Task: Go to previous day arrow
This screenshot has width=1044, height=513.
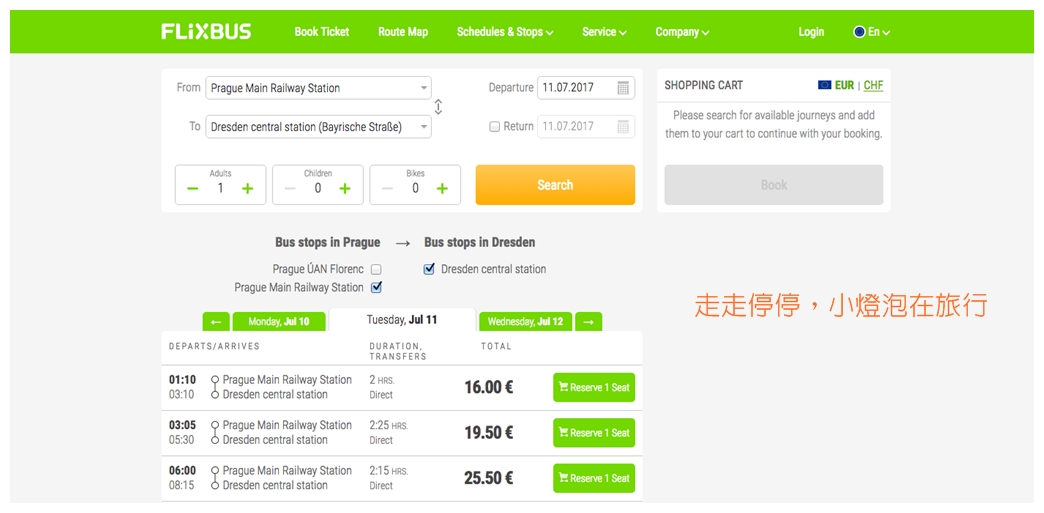Action: click(216, 322)
